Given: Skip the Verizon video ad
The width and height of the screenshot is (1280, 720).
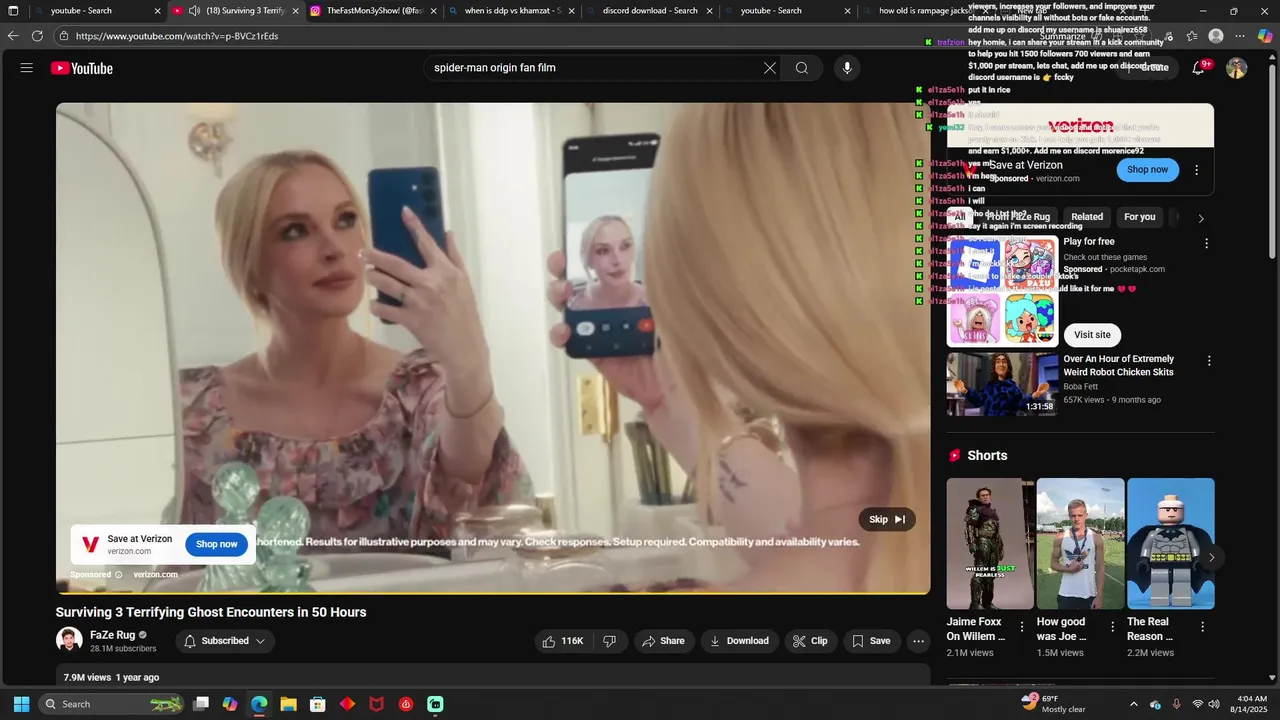Looking at the screenshot, I should click(x=887, y=519).
